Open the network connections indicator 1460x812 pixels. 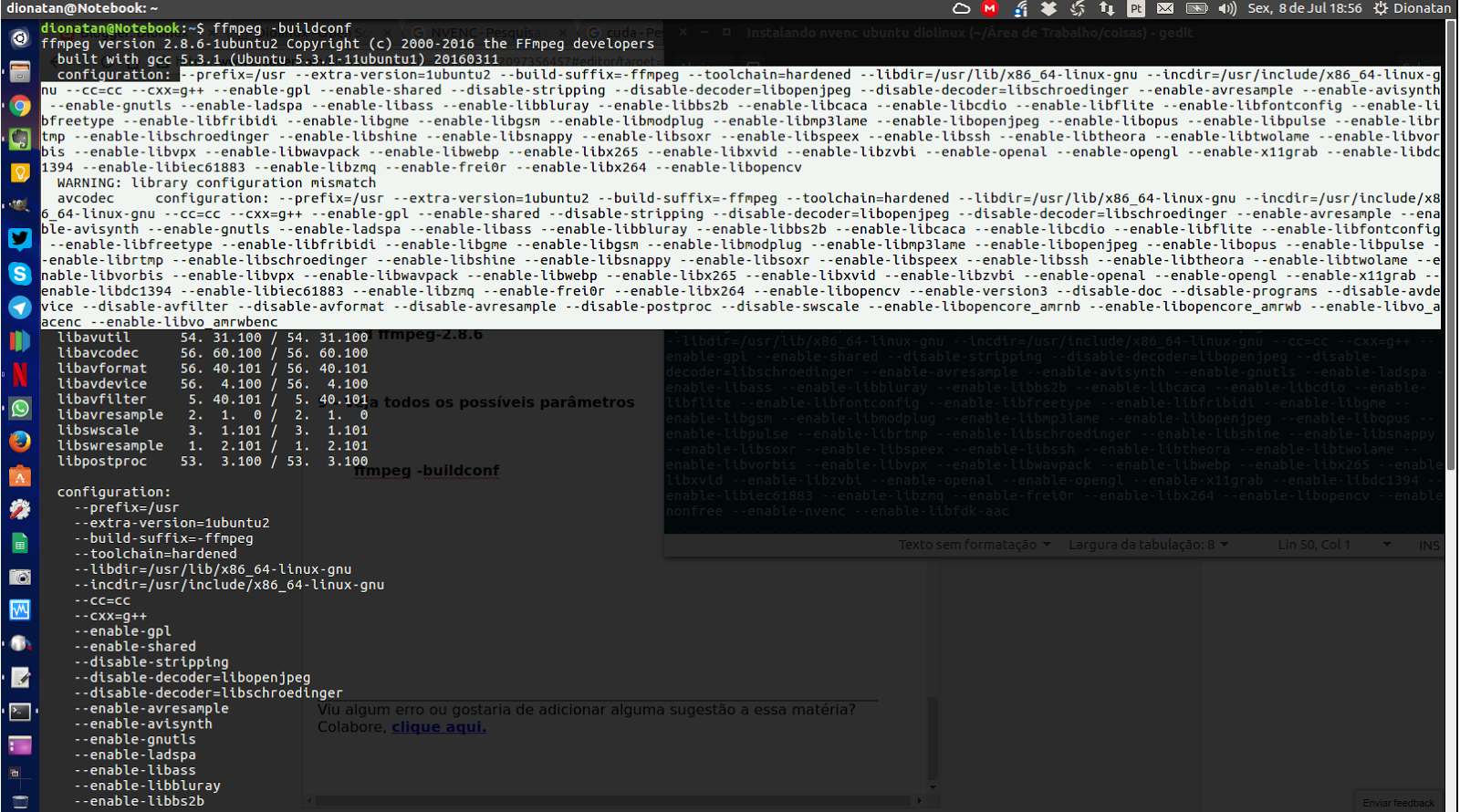(x=1107, y=8)
